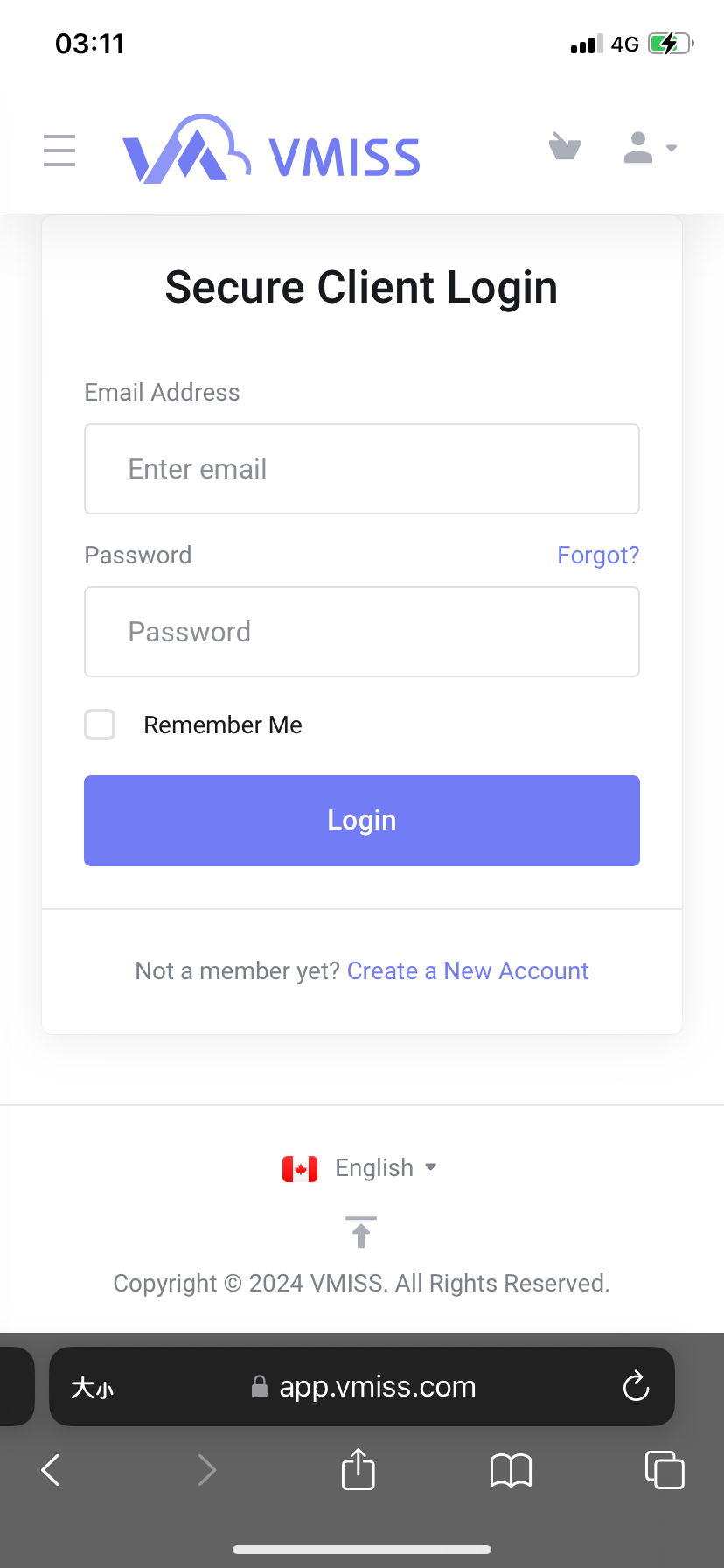
Task: Click the Forgot? password link
Action: 598,556
